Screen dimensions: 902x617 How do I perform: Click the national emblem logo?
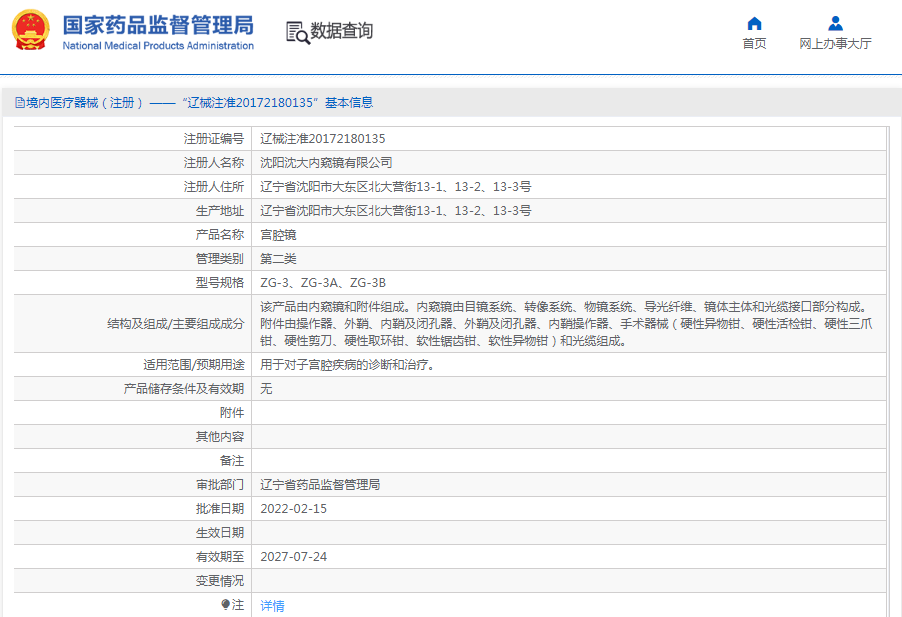click(x=30, y=31)
